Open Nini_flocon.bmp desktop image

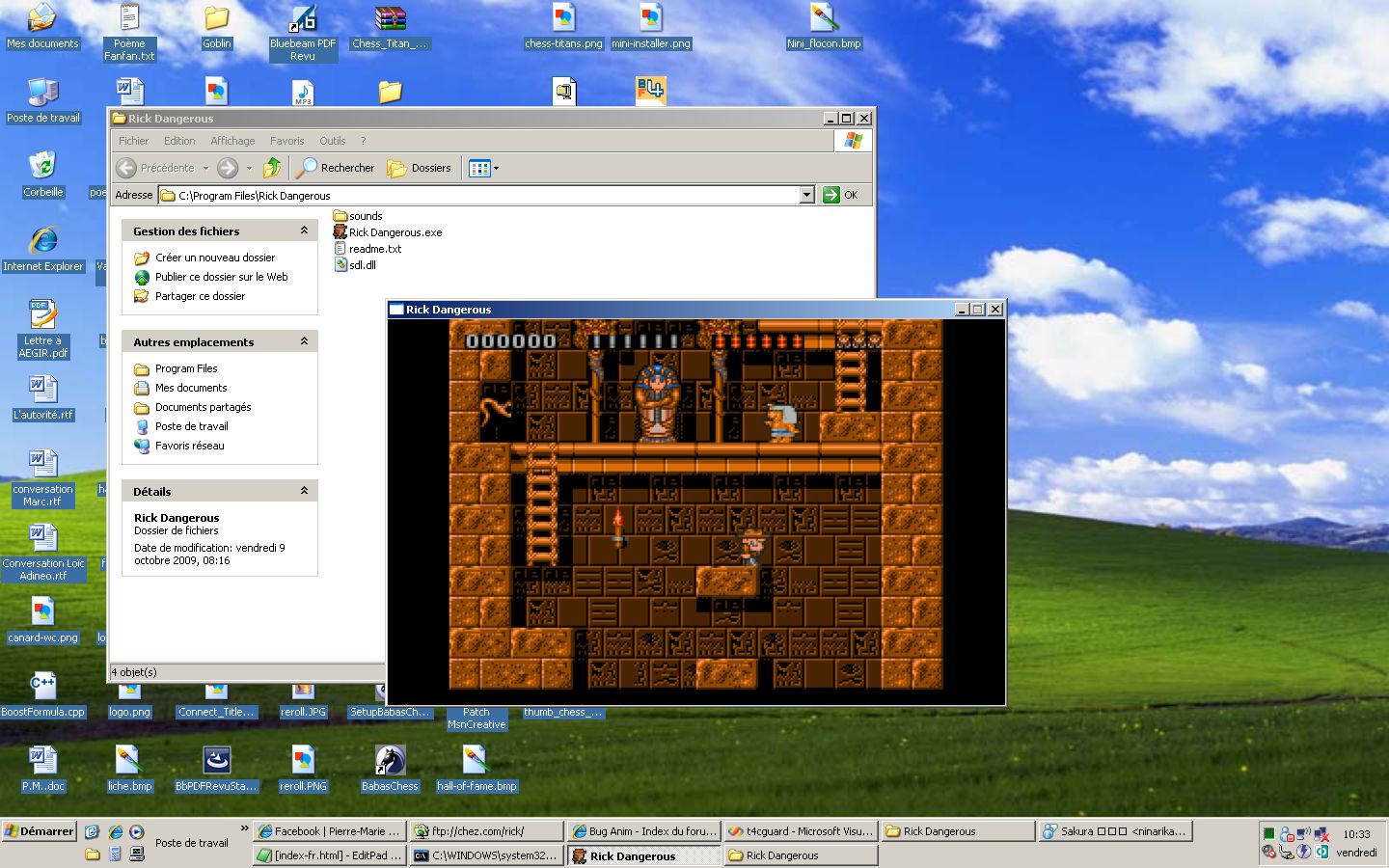coord(824,27)
